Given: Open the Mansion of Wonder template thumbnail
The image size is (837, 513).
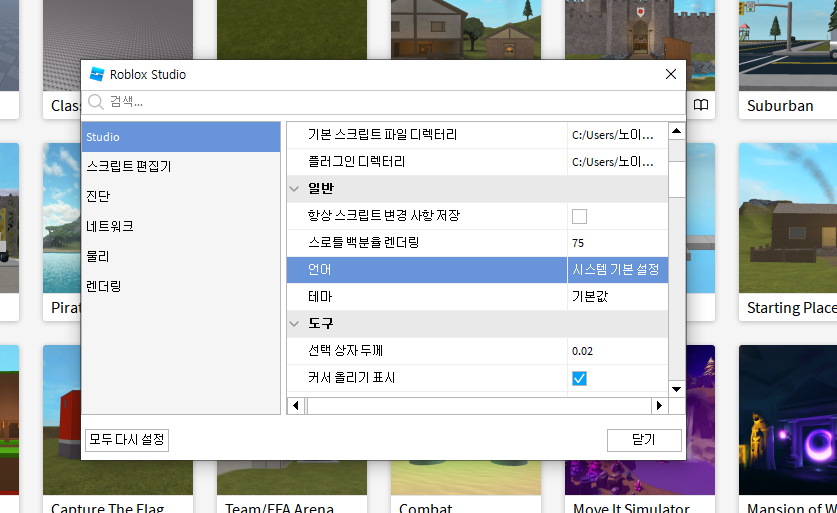Looking at the screenshot, I should coord(788,422).
